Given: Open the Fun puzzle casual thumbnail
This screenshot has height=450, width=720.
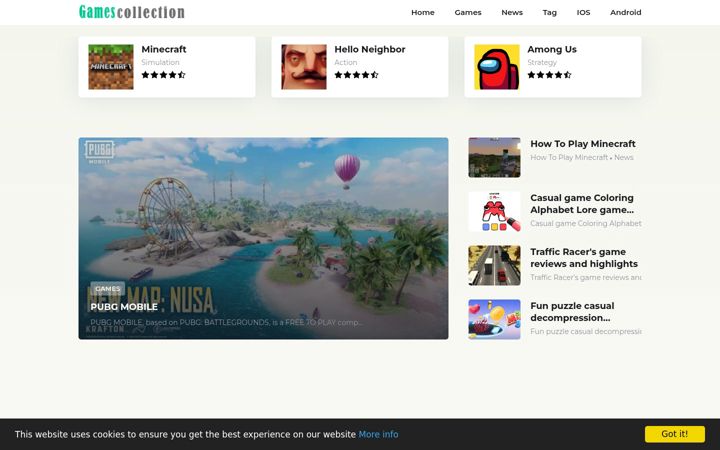Looking at the screenshot, I should click(x=494, y=319).
